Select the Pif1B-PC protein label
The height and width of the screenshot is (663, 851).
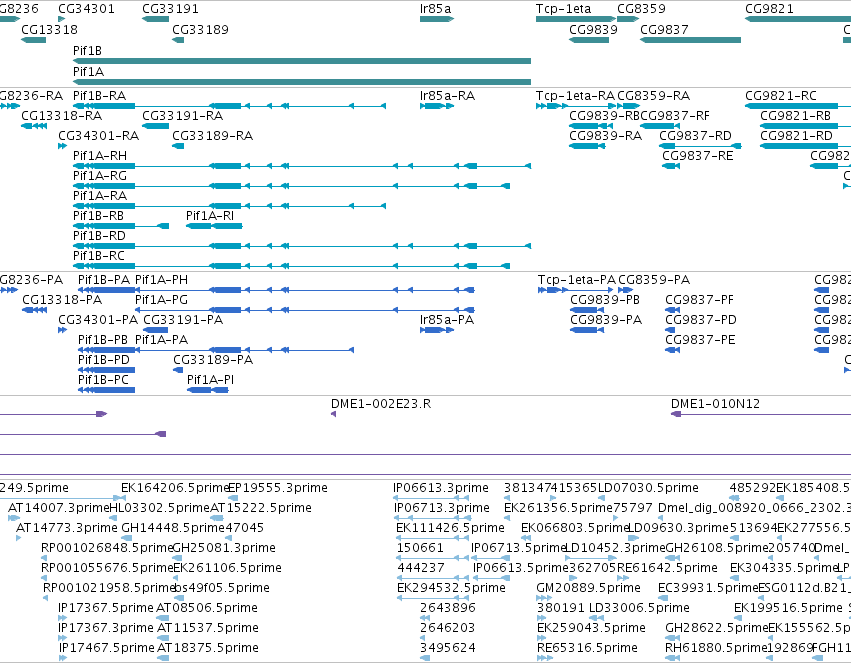[103, 380]
